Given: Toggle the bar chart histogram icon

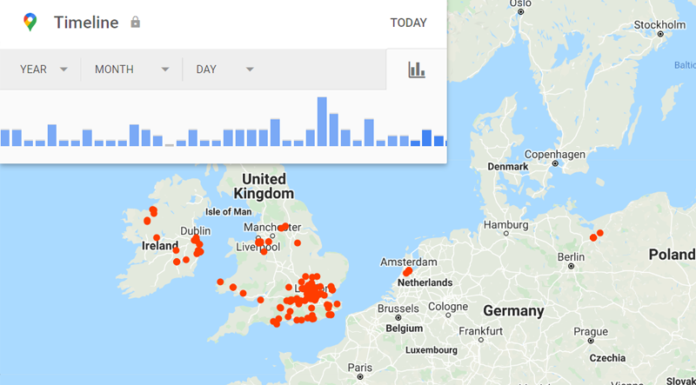Looking at the screenshot, I should pyautogui.click(x=416, y=70).
